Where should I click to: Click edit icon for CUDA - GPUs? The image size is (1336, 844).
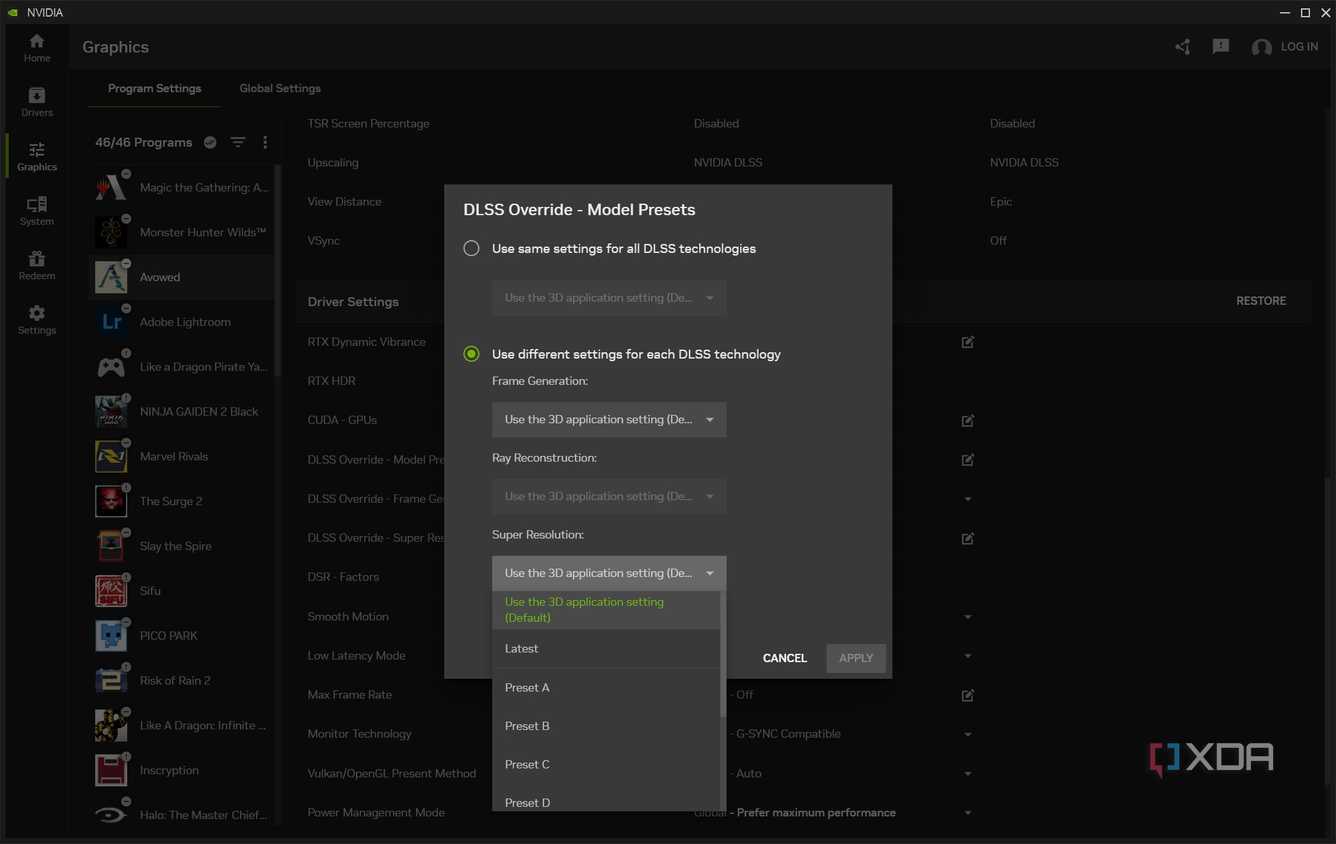click(x=967, y=420)
